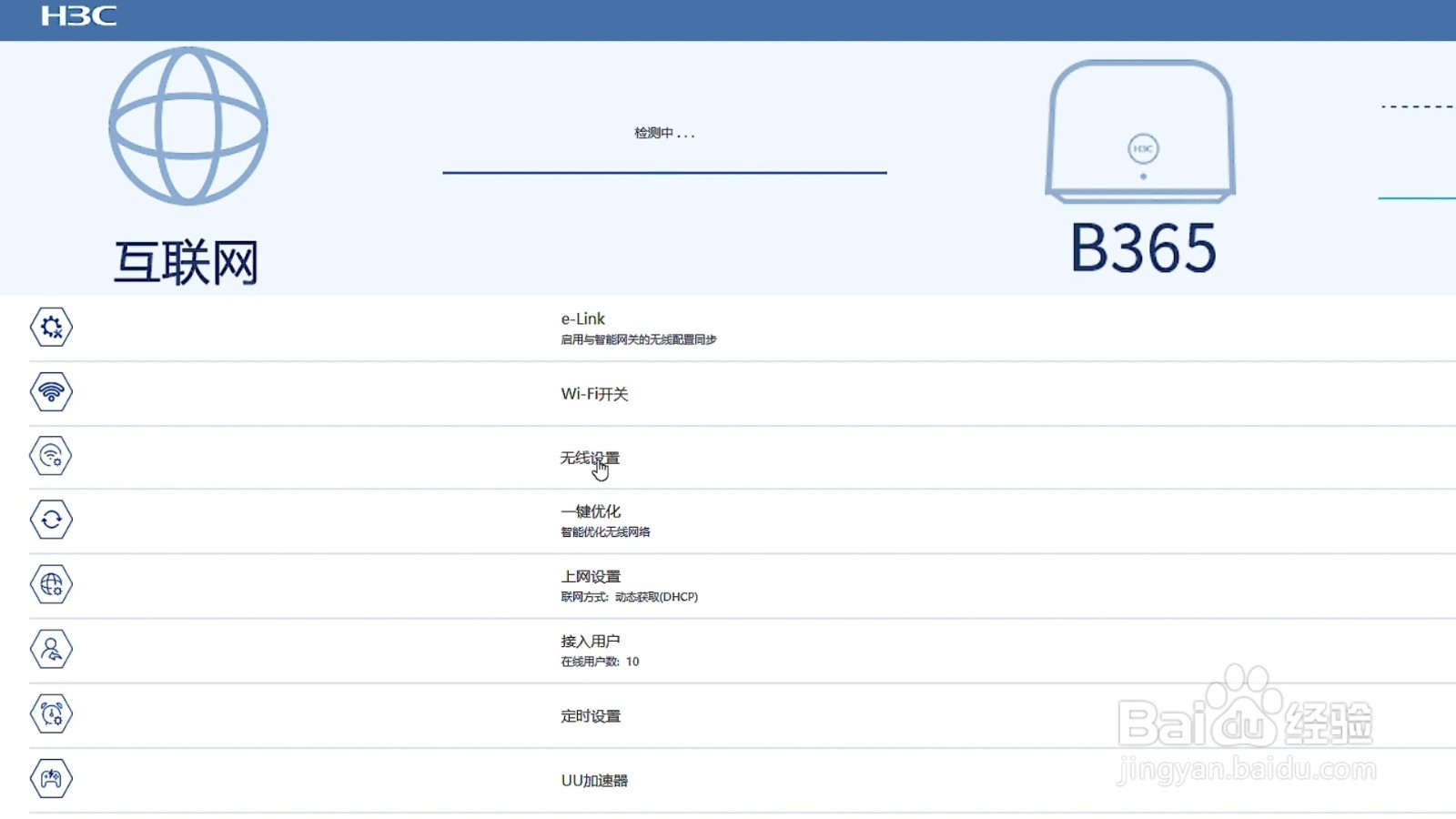Viewport: 1456px width, 819px height.
Task: Click the 定时设置 alarm clock icon
Action: [x=52, y=714]
